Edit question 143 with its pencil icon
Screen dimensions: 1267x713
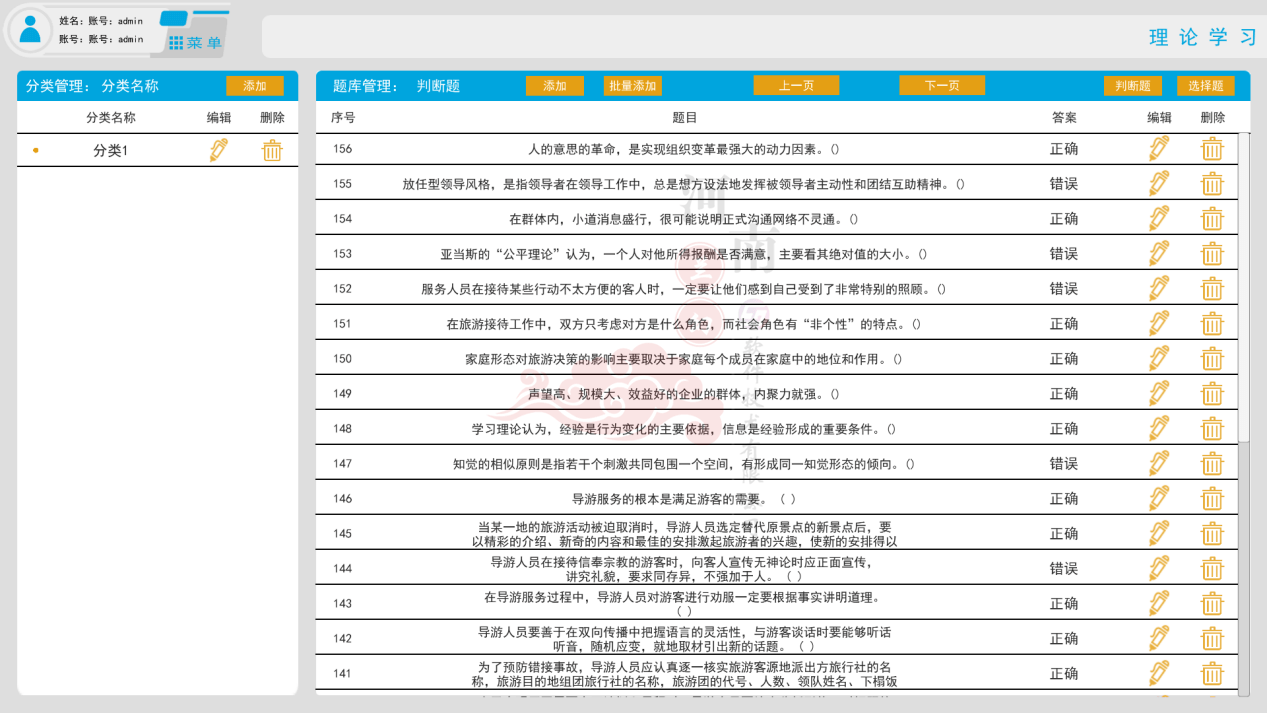pos(1159,603)
